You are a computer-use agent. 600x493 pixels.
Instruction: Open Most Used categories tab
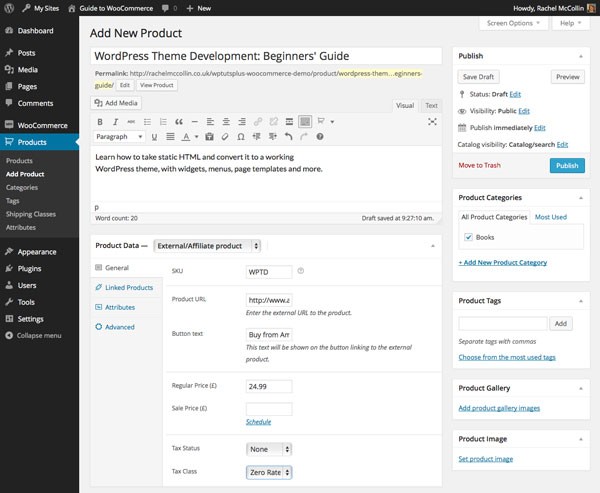[551, 217]
